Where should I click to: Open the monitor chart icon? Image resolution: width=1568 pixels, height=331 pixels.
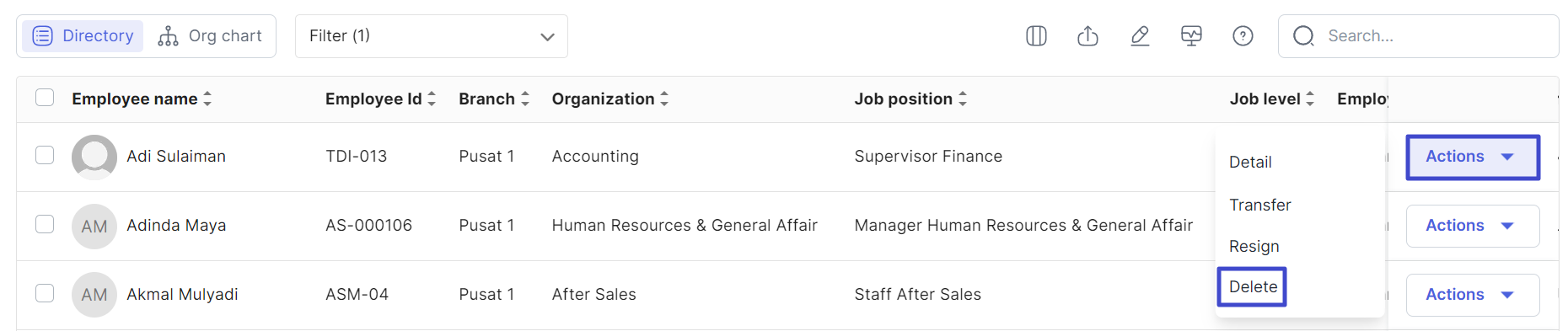(1191, 36)
